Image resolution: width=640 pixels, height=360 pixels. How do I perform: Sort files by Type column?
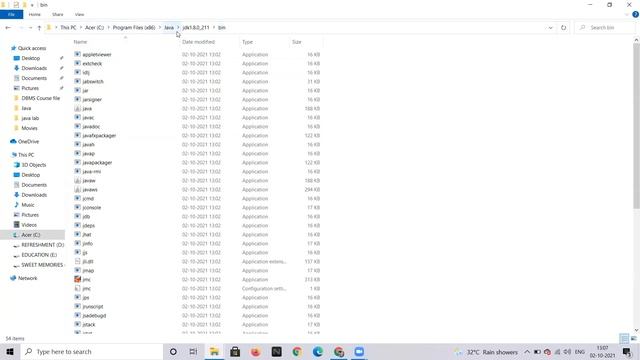coord(247,42)
